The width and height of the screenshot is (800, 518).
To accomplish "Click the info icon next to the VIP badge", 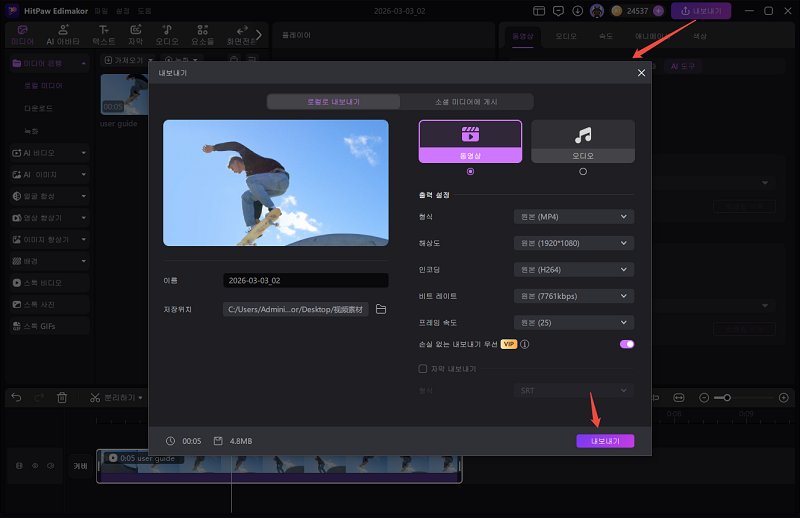I will [x=525, y=344].
